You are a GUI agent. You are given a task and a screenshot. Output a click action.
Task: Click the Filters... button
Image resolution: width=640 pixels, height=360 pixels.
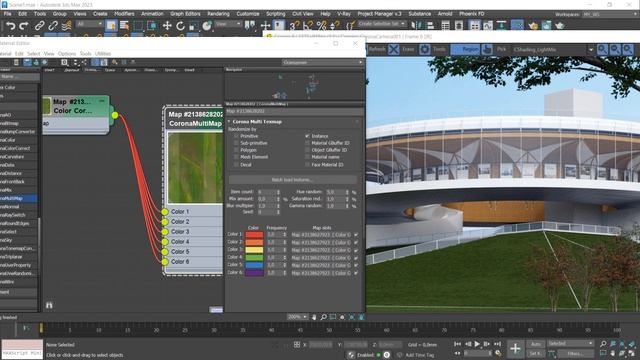(x=576, y=353)
